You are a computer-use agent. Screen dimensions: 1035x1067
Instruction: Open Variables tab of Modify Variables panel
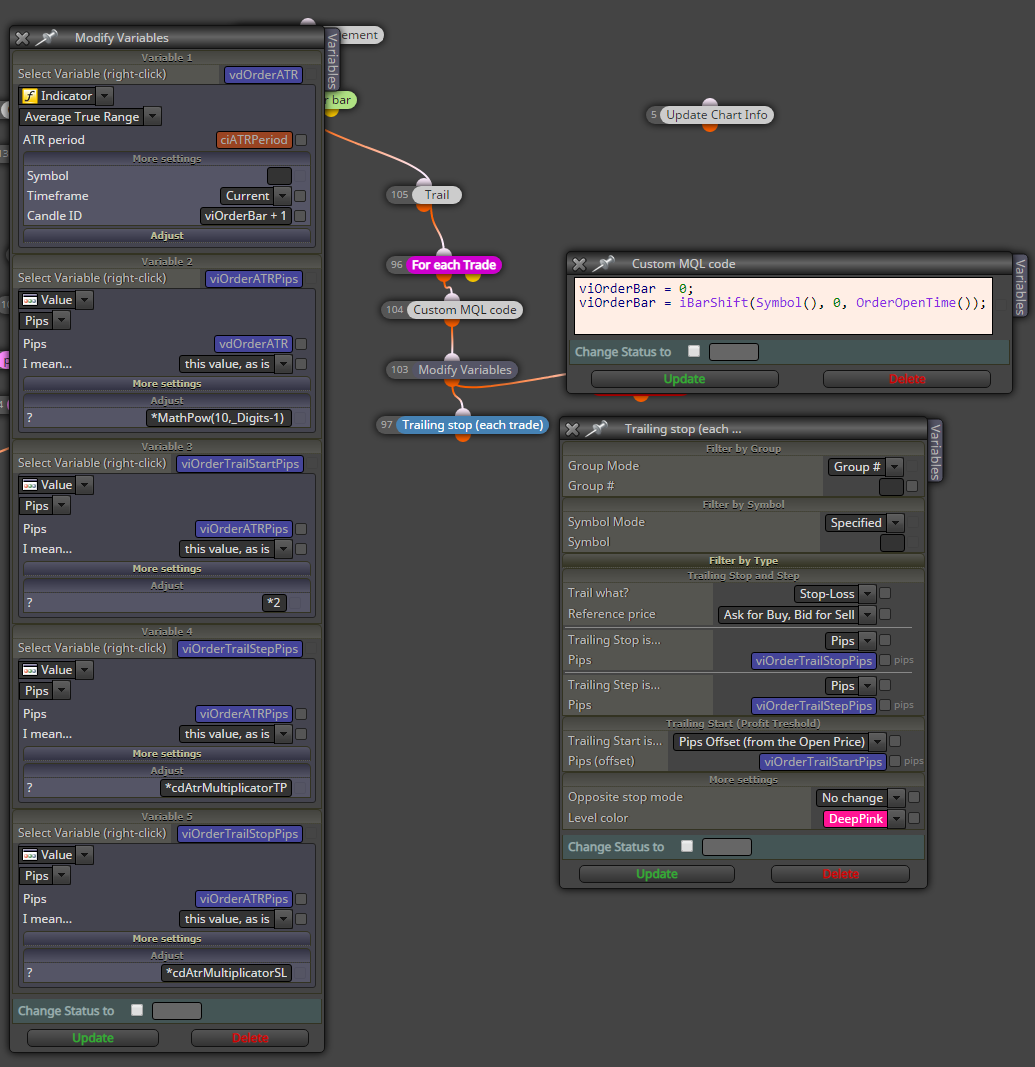tap(332, 61)
